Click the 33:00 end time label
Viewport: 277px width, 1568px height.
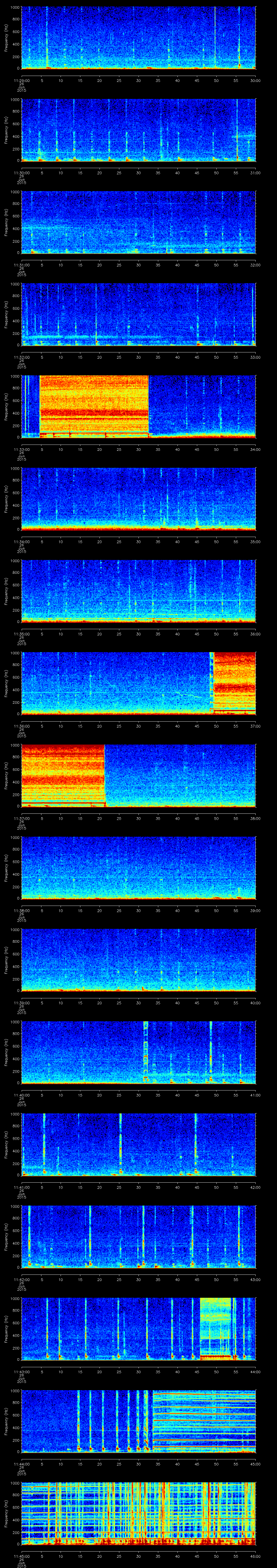coord(255,357)
